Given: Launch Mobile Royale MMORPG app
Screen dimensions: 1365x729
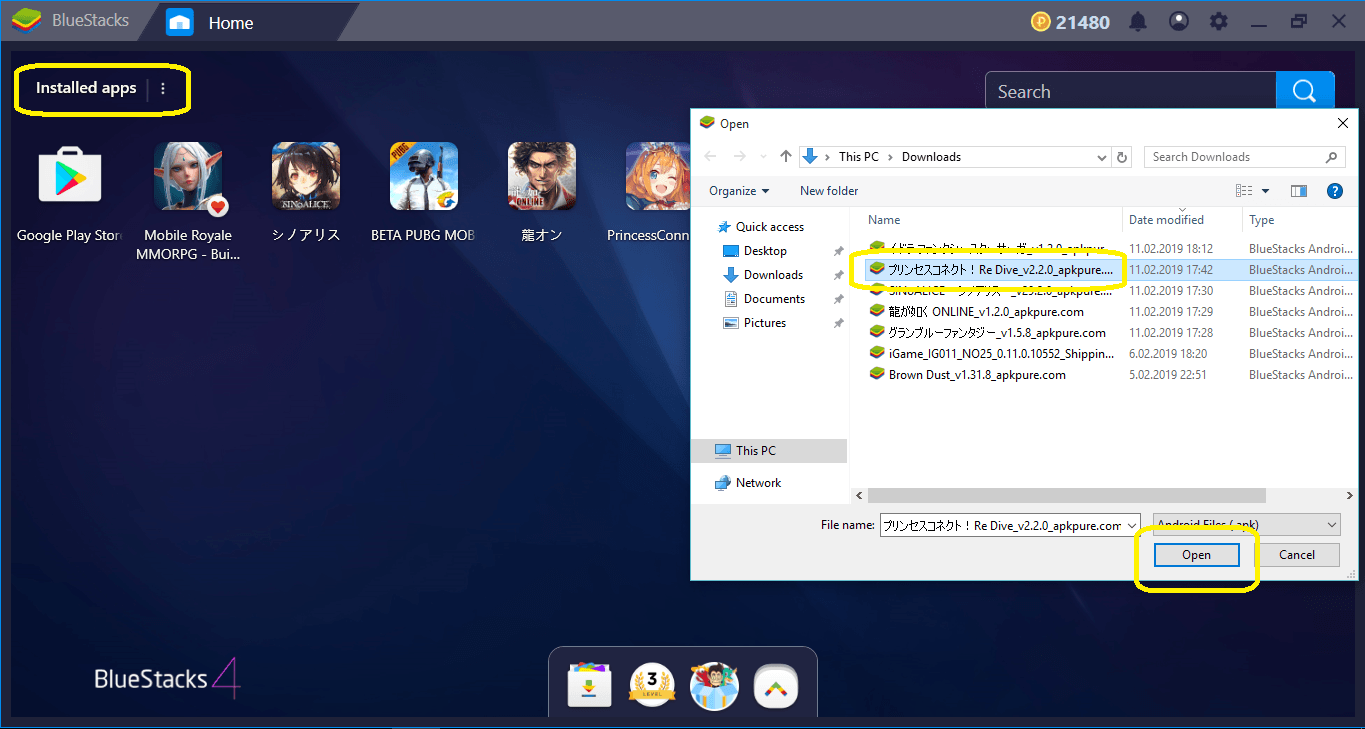Looking at the screenshot, I should 188,176.
